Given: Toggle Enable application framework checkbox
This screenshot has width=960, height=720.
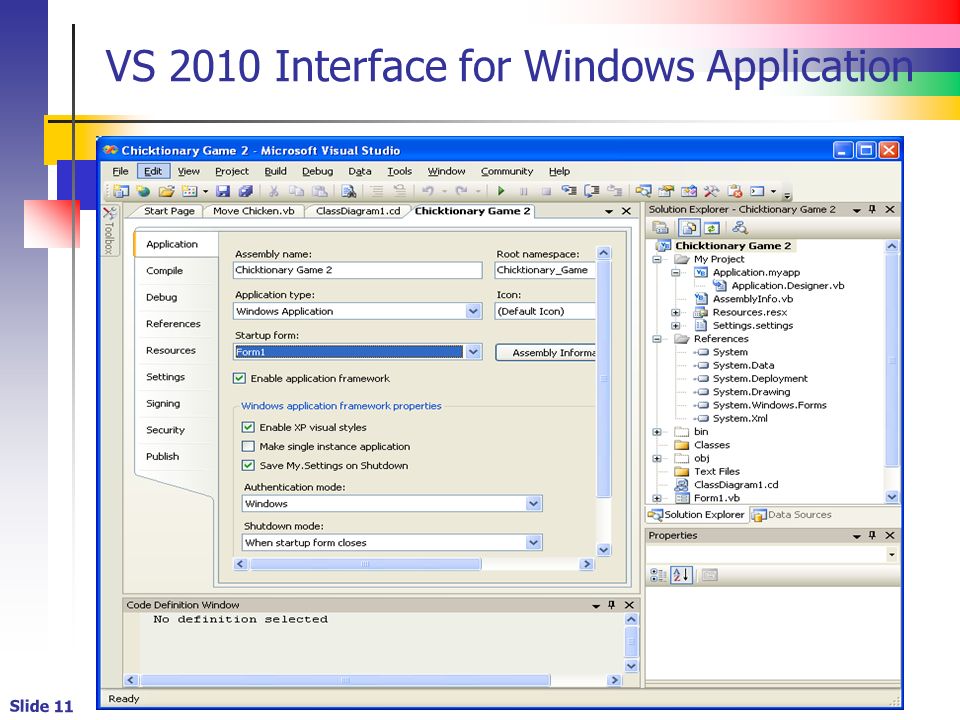Looking at the screenshot, I should click(x=239, y=378).
